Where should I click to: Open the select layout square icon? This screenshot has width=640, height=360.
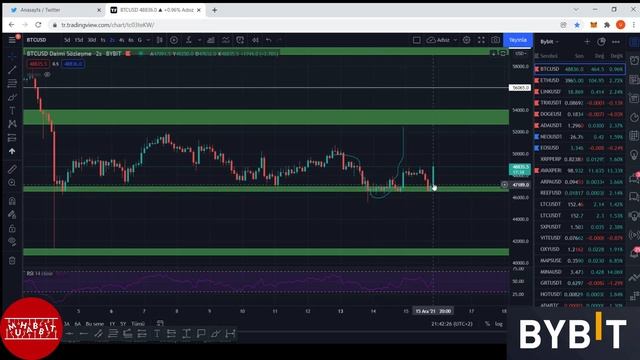(x=416, y=40)
